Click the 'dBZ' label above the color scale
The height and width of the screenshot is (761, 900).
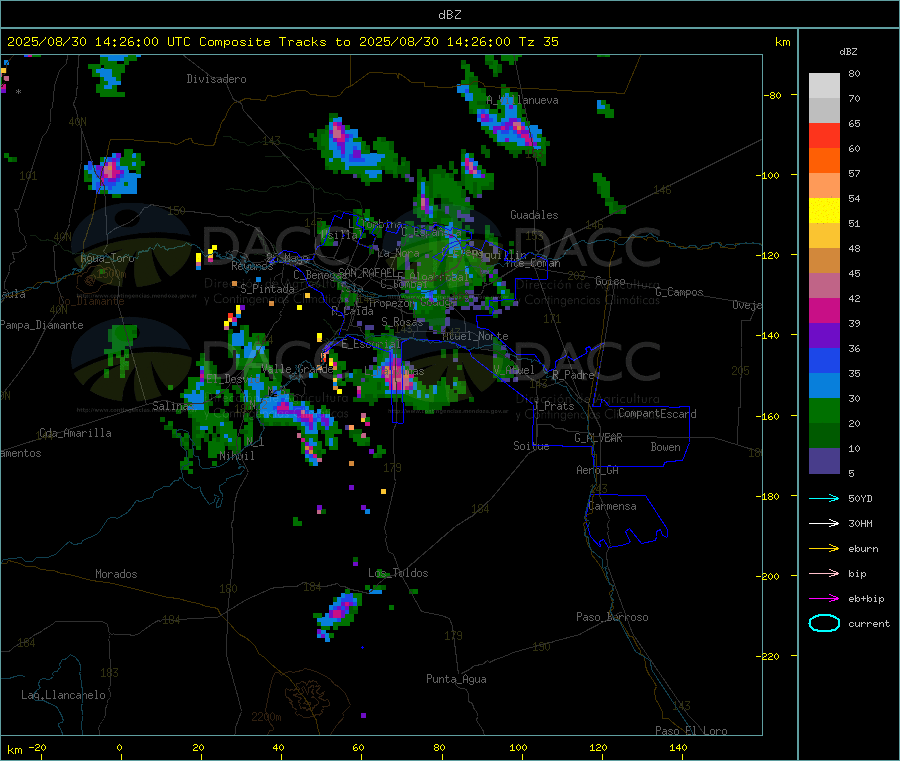(x=848, y=52)
